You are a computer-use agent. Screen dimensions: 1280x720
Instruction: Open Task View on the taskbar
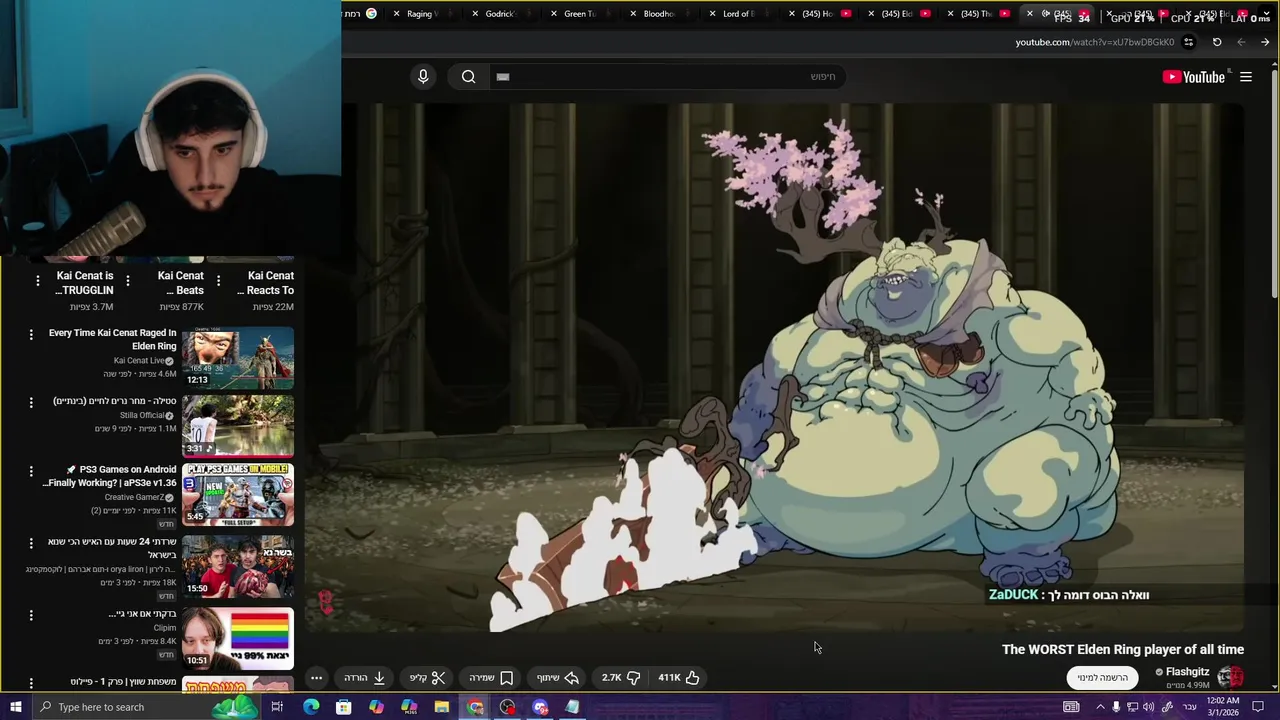click(277, 707)
